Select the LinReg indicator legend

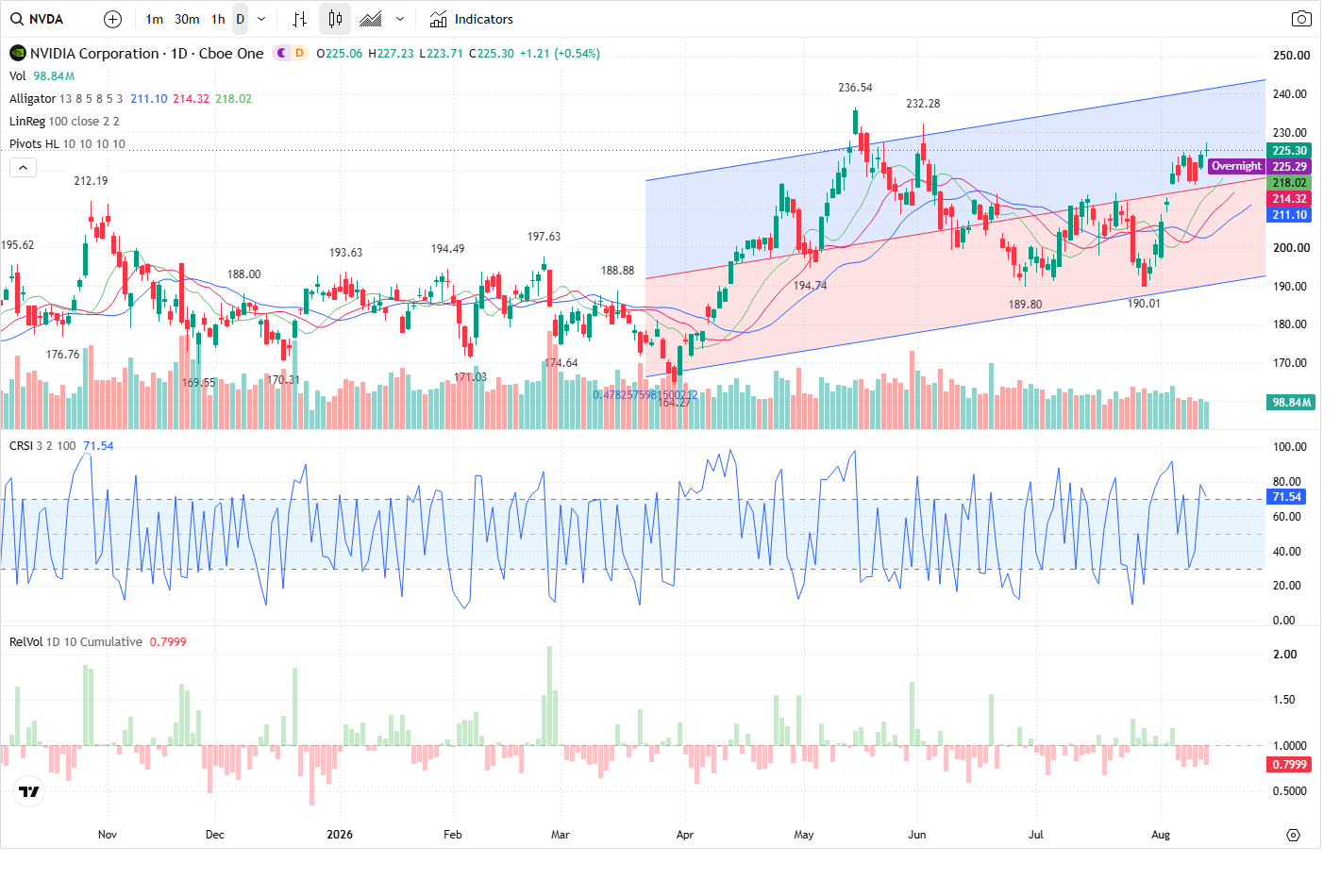pos(64,122)
